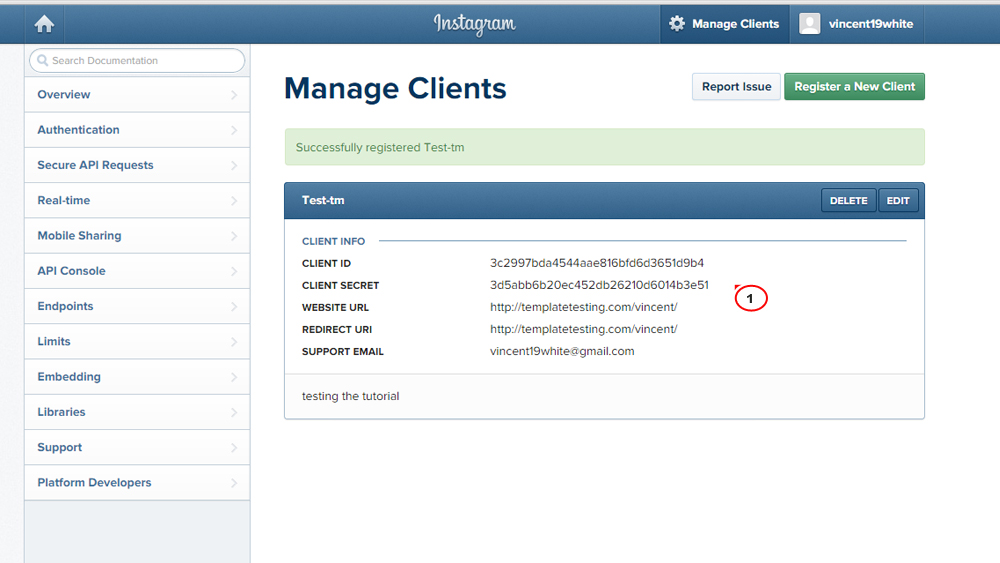Open the vincent19white account menu
The width and height of the screenshot is (1000, 563).
(x=857, y=24)
